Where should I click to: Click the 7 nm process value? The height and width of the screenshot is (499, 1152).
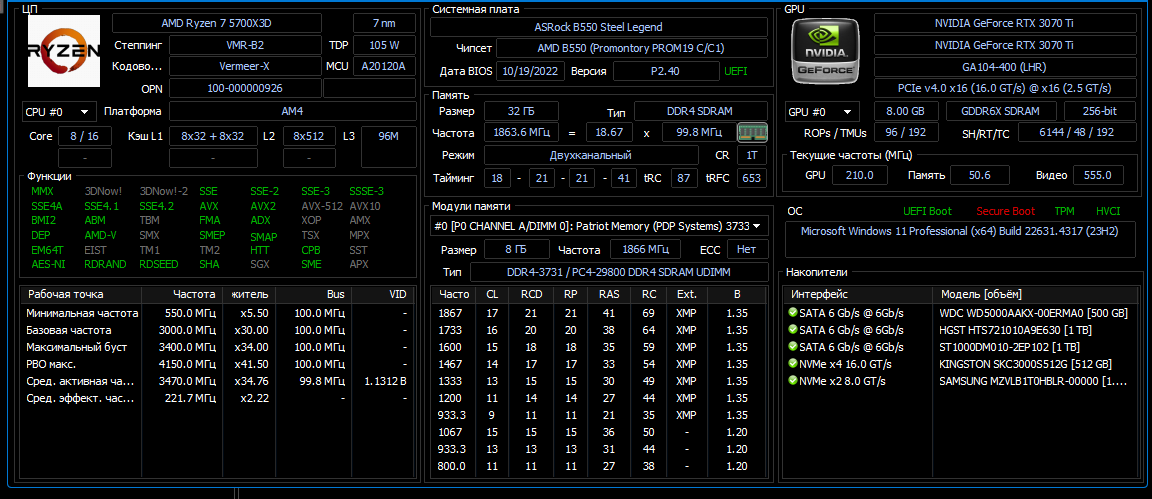click(384, 23)
